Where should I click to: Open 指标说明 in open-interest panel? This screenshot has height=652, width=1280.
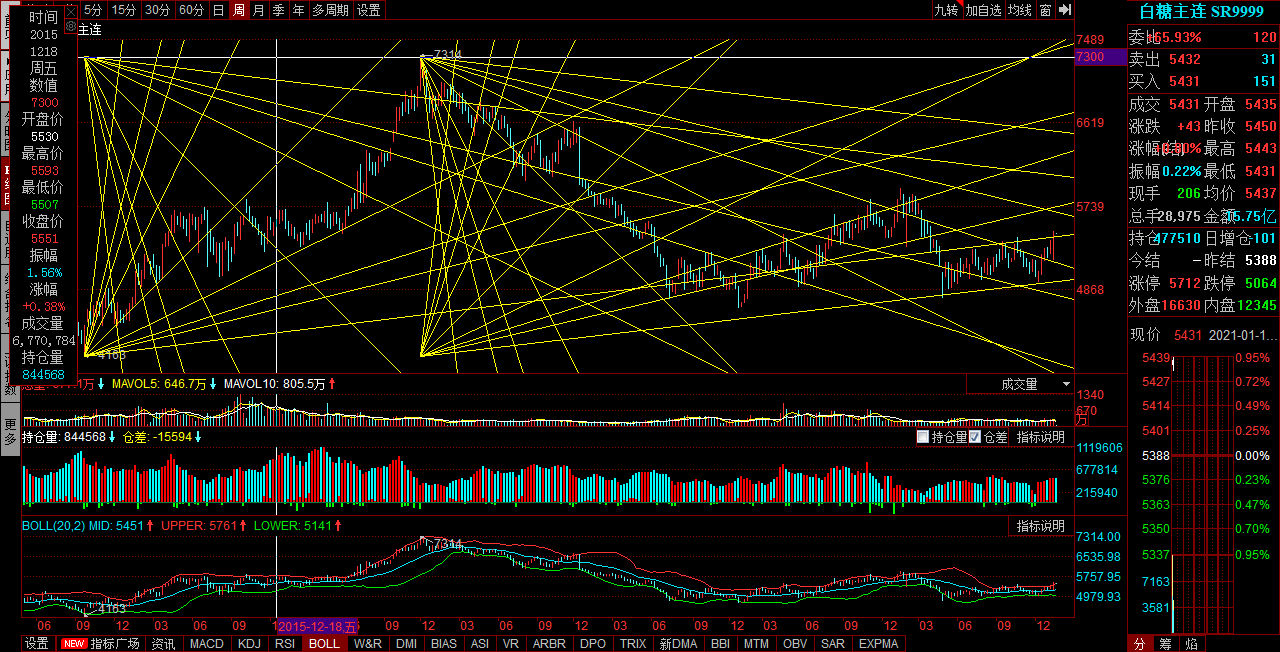click(1041, 437)
